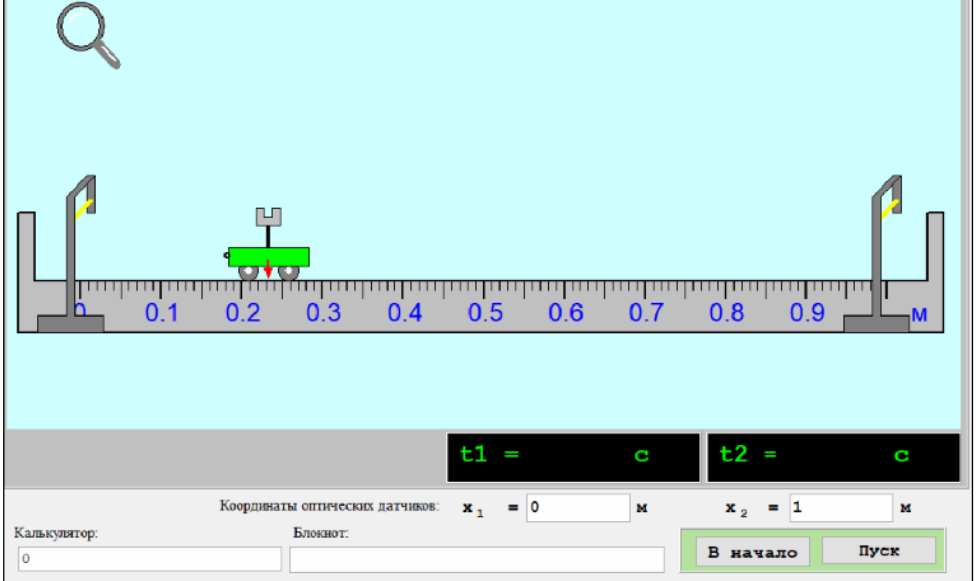Click the Блокнот: label
Image resolution: width=976 pixels, height=581 pixels.
321,533
